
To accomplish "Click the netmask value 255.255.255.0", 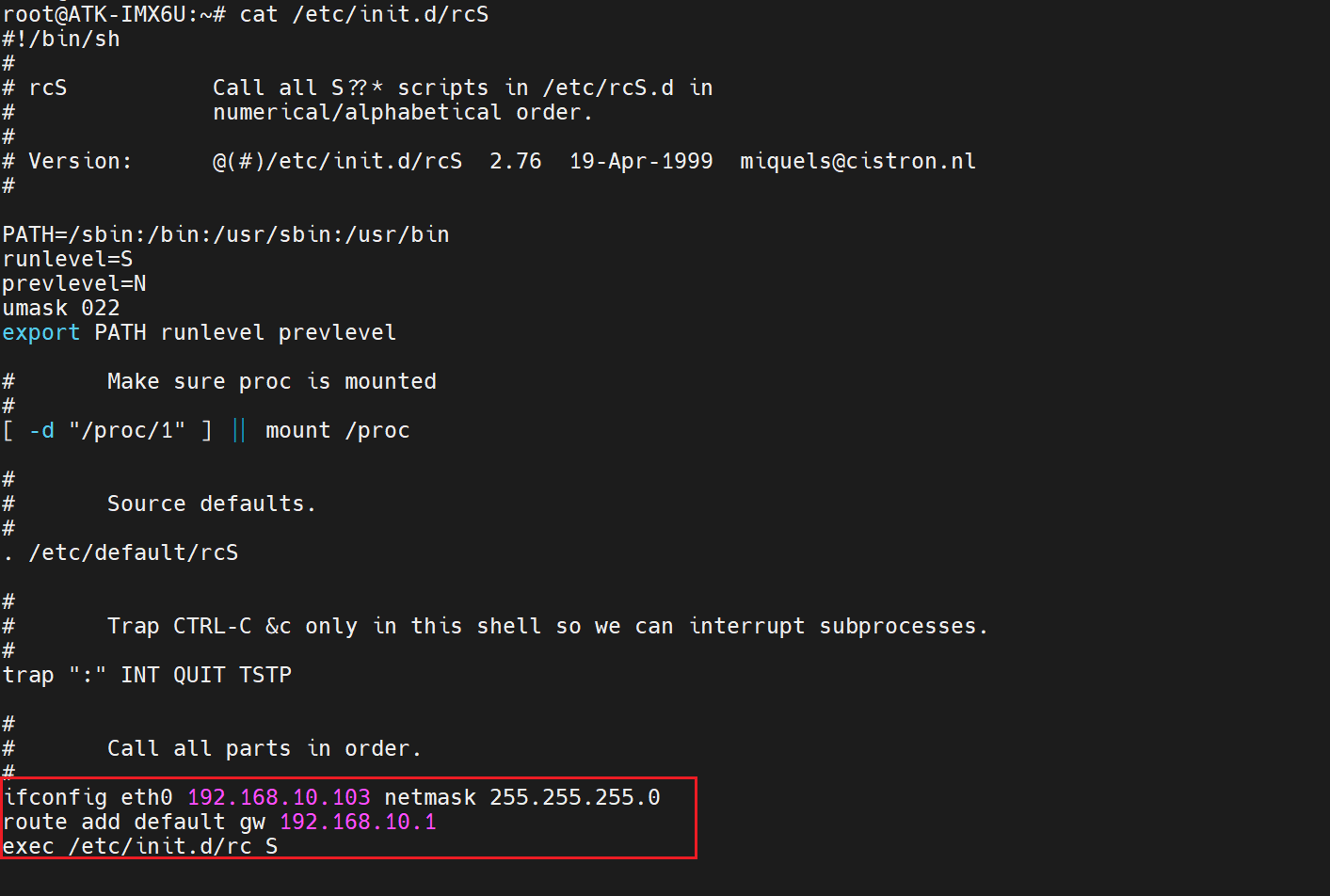I will click(x=574, y=797).
